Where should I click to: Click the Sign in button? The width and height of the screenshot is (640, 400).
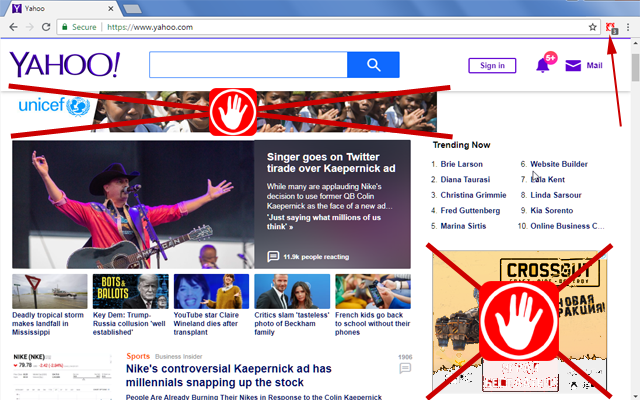[492, 65]
